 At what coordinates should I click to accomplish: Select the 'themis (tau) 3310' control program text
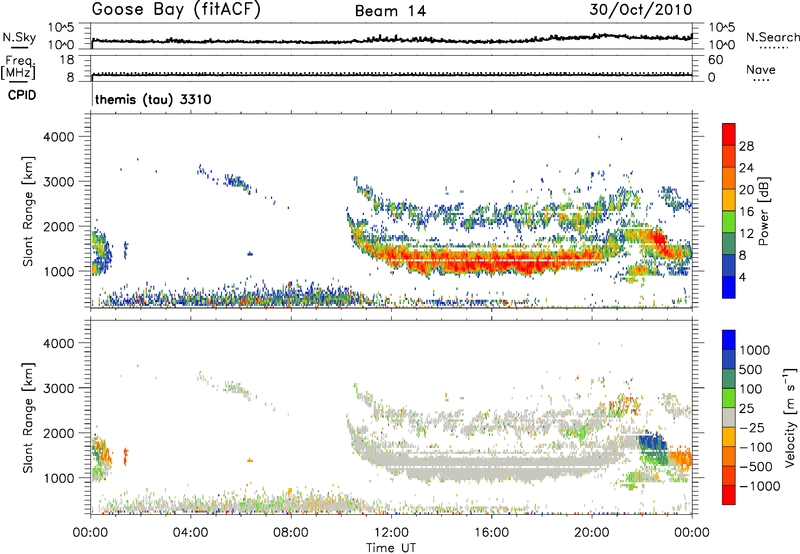[x=153, y=99]
